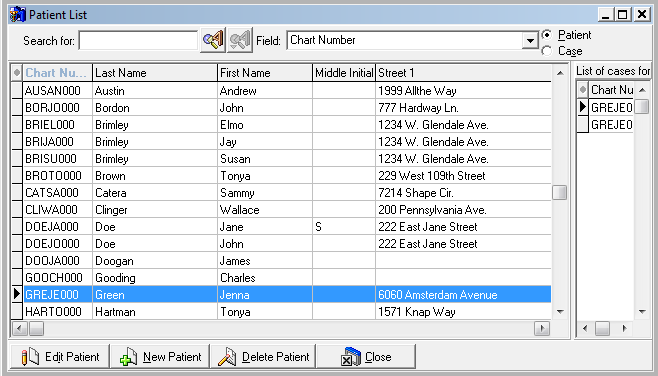This screenshot has height=376, width=658.
Task: Select the second GREJE0 case row
Action: [x=611, y=125]
